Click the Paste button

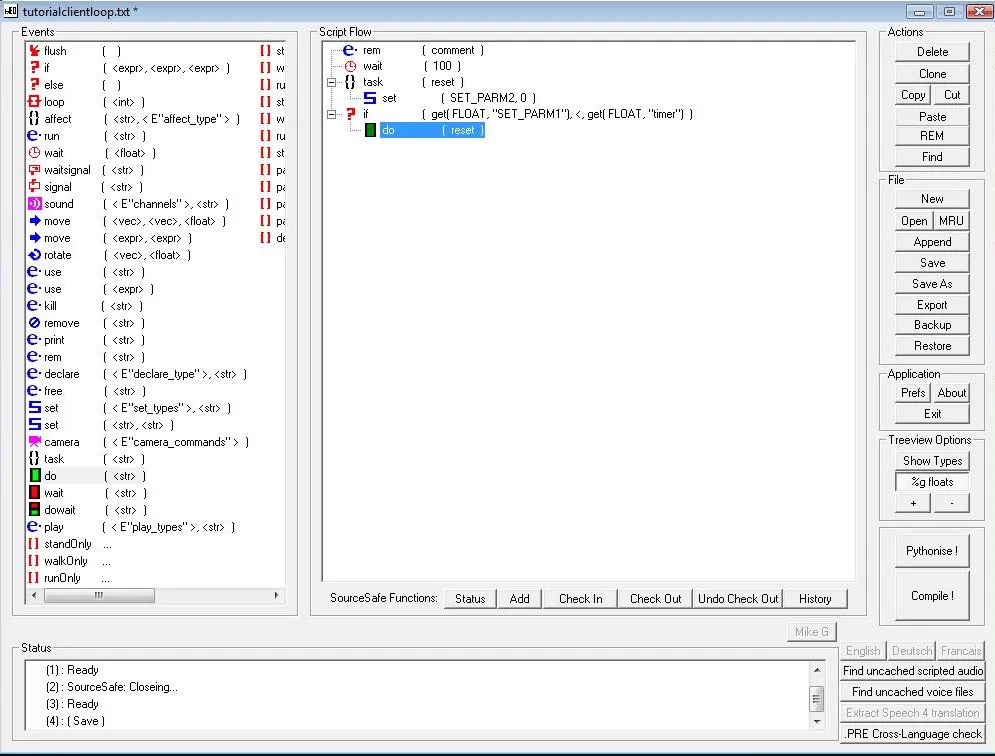(932, 117)
